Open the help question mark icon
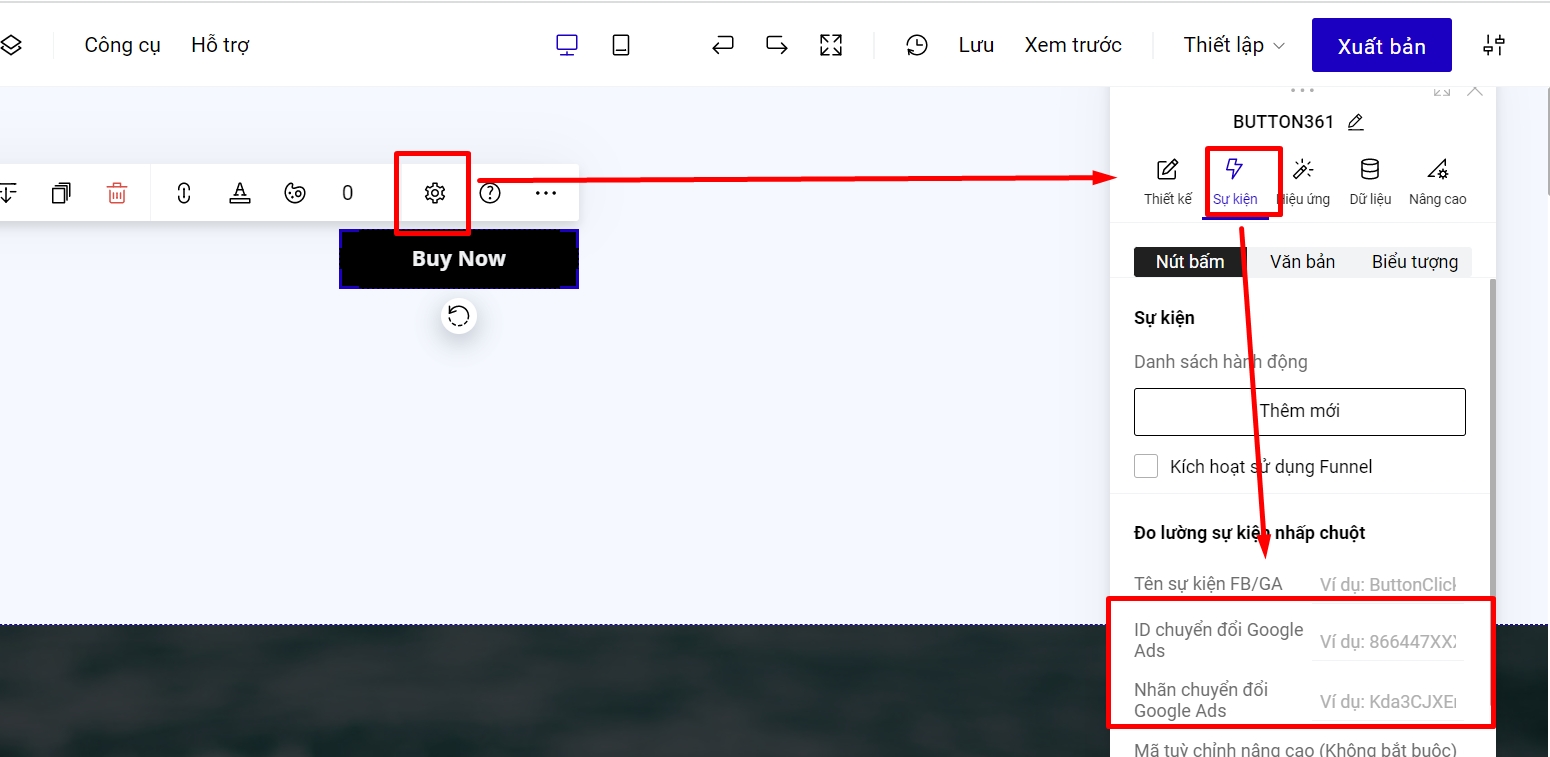 tap(490, 193)
